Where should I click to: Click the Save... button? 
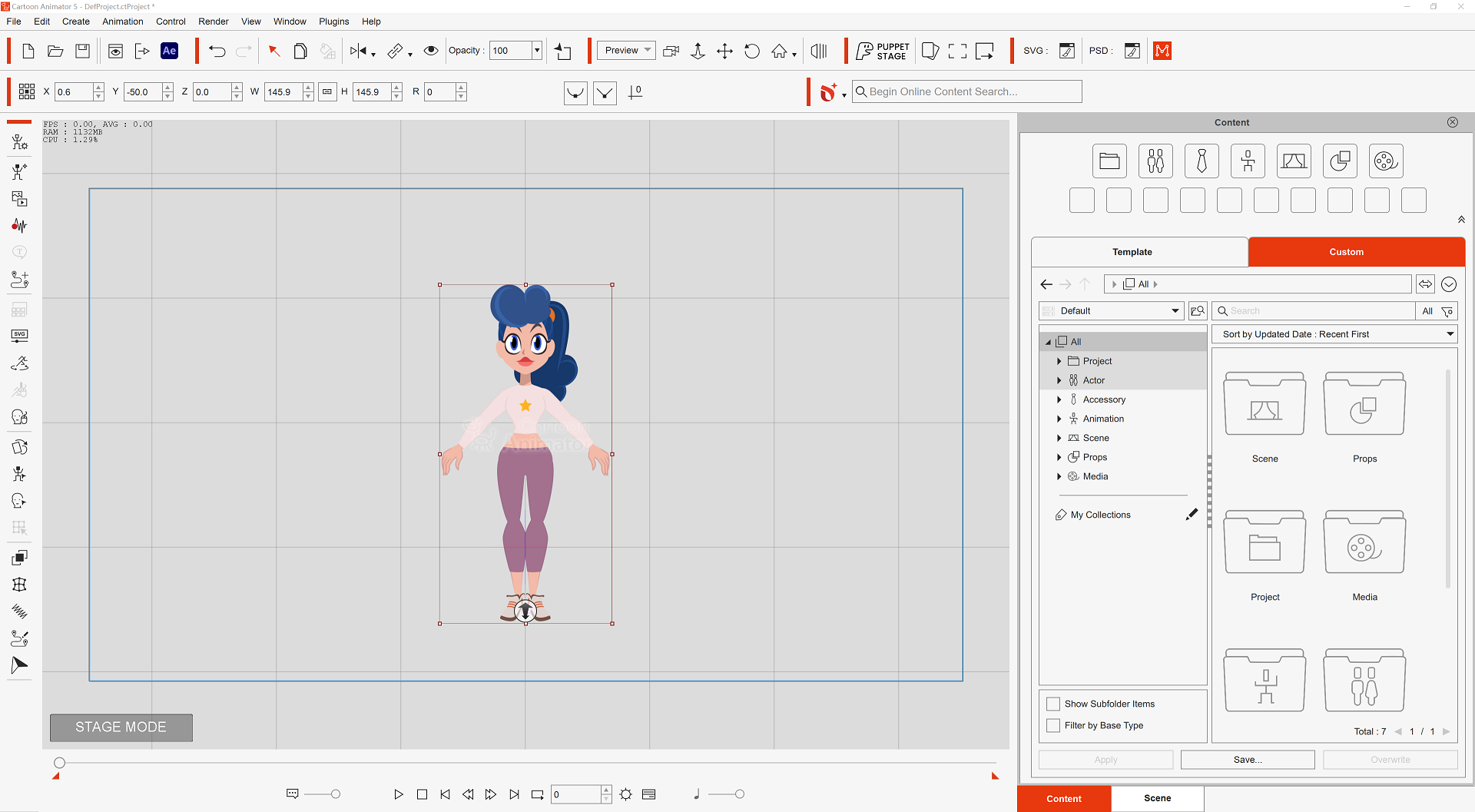1247,760
